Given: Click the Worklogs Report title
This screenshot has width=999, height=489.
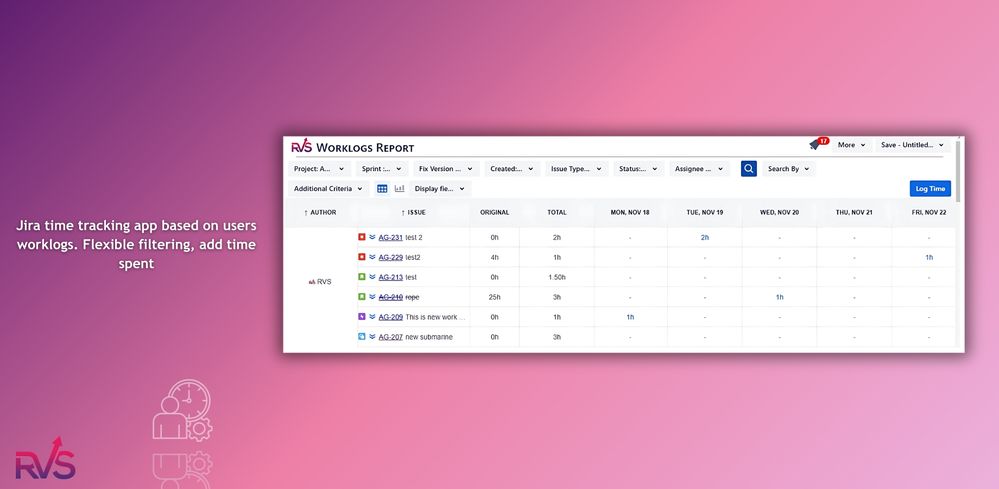Looking at the screenshot, I should [365, 147].
